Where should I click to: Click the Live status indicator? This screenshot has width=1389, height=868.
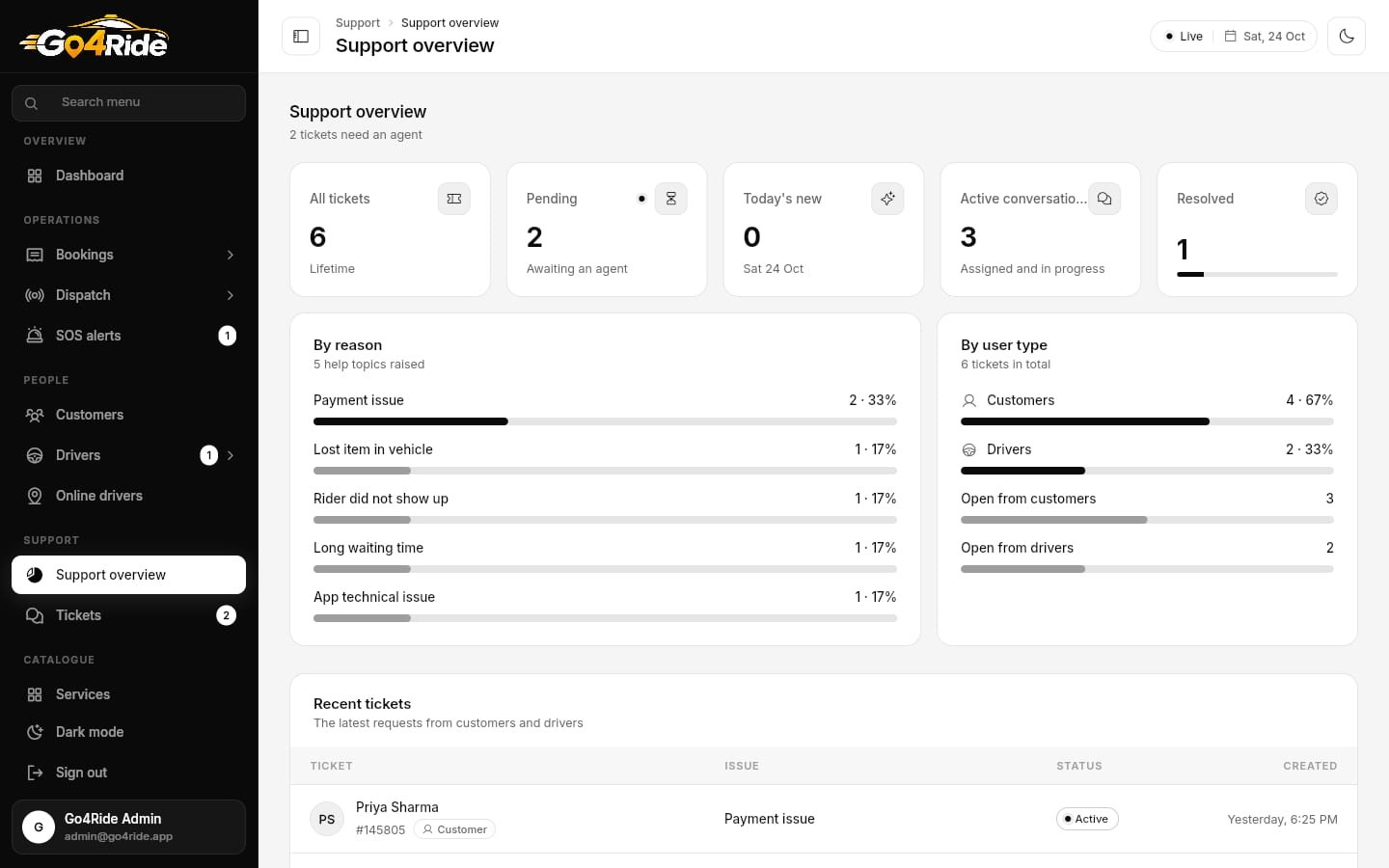click(x=1184, y=37)
